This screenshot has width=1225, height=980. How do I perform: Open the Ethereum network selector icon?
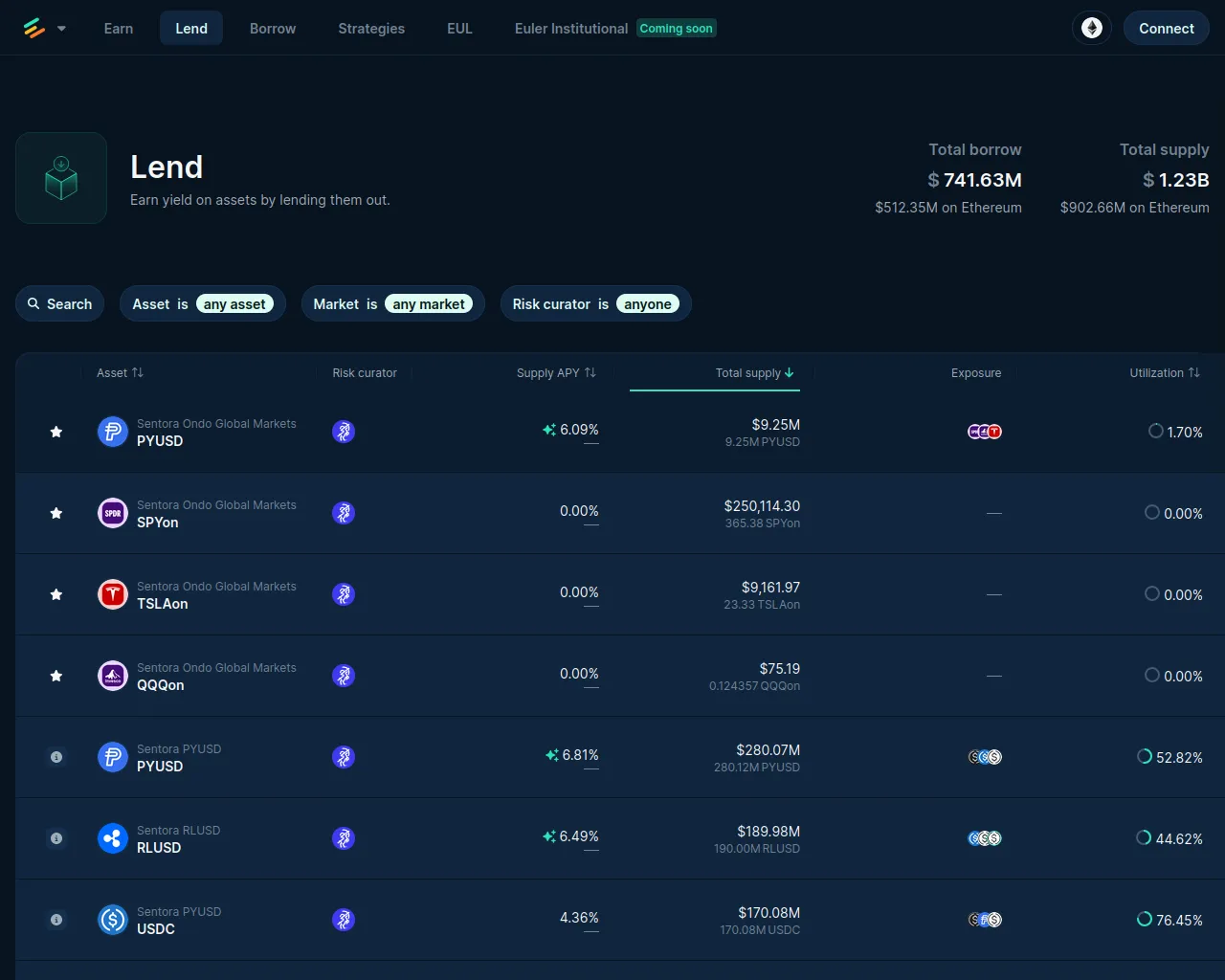coord(1092,29)
